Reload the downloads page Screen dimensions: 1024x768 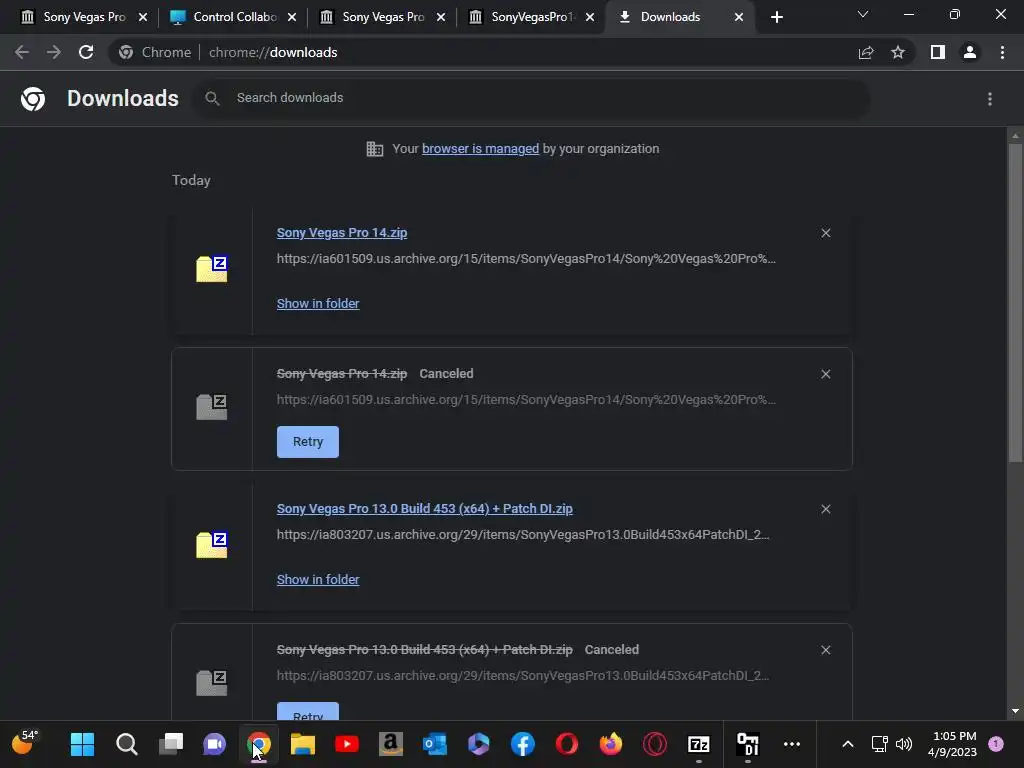pyautogui.click(x=86, y=52)
